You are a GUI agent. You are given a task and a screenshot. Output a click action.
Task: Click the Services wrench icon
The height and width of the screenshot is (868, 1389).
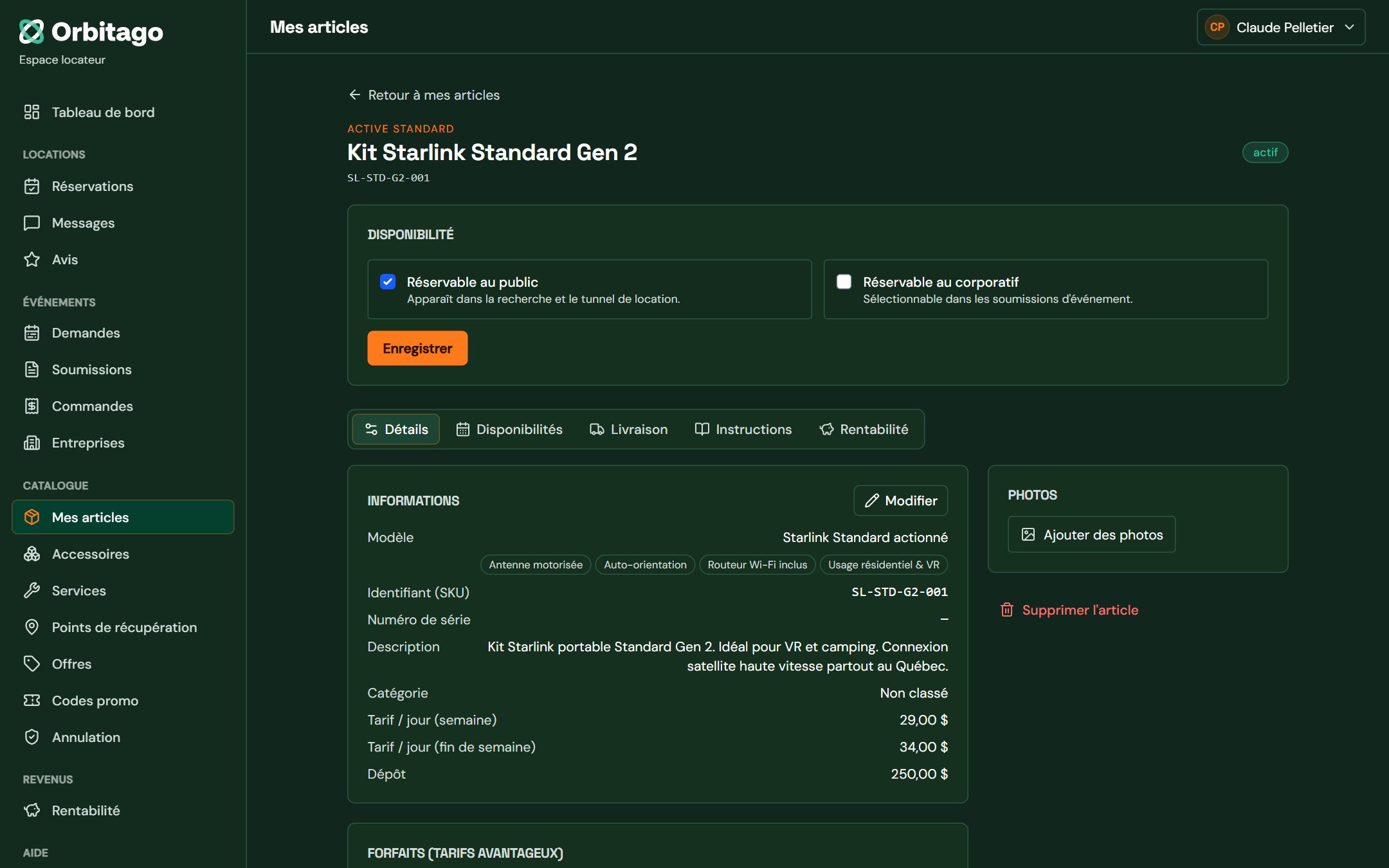[x=32, y=591]
